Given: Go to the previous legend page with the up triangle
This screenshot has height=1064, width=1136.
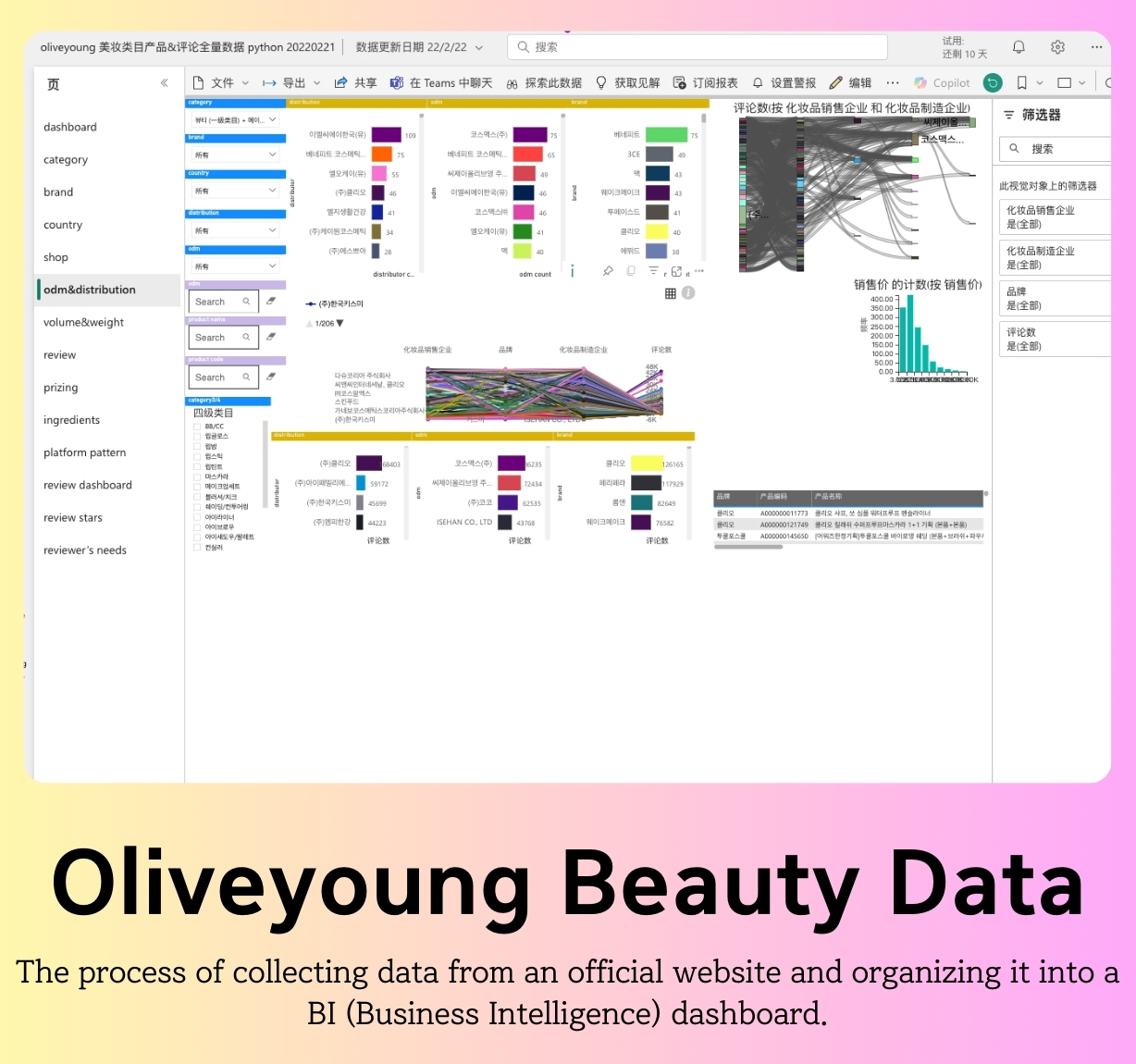Looking at the screenshot, I should pos(309,324).
